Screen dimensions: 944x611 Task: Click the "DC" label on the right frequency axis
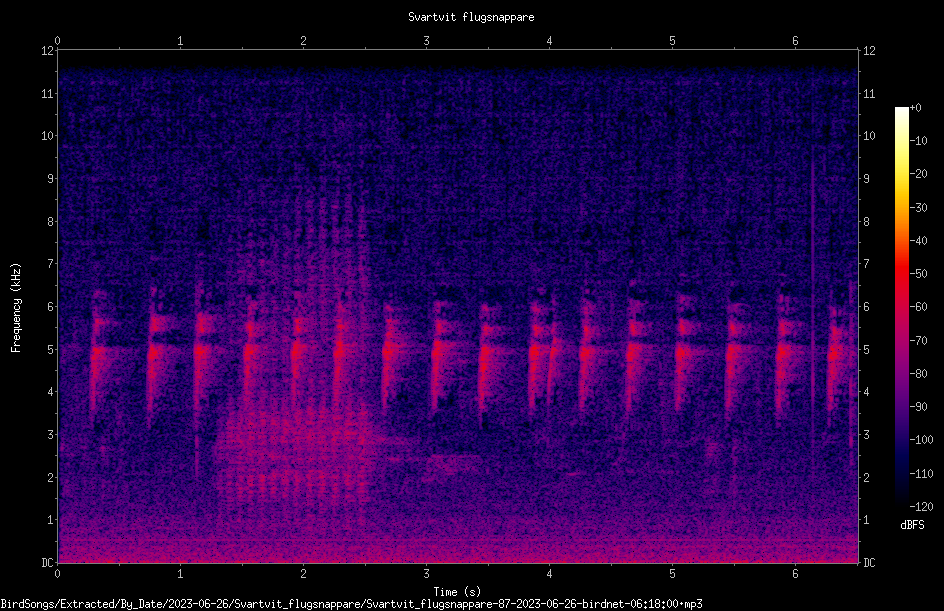[869, 563]
